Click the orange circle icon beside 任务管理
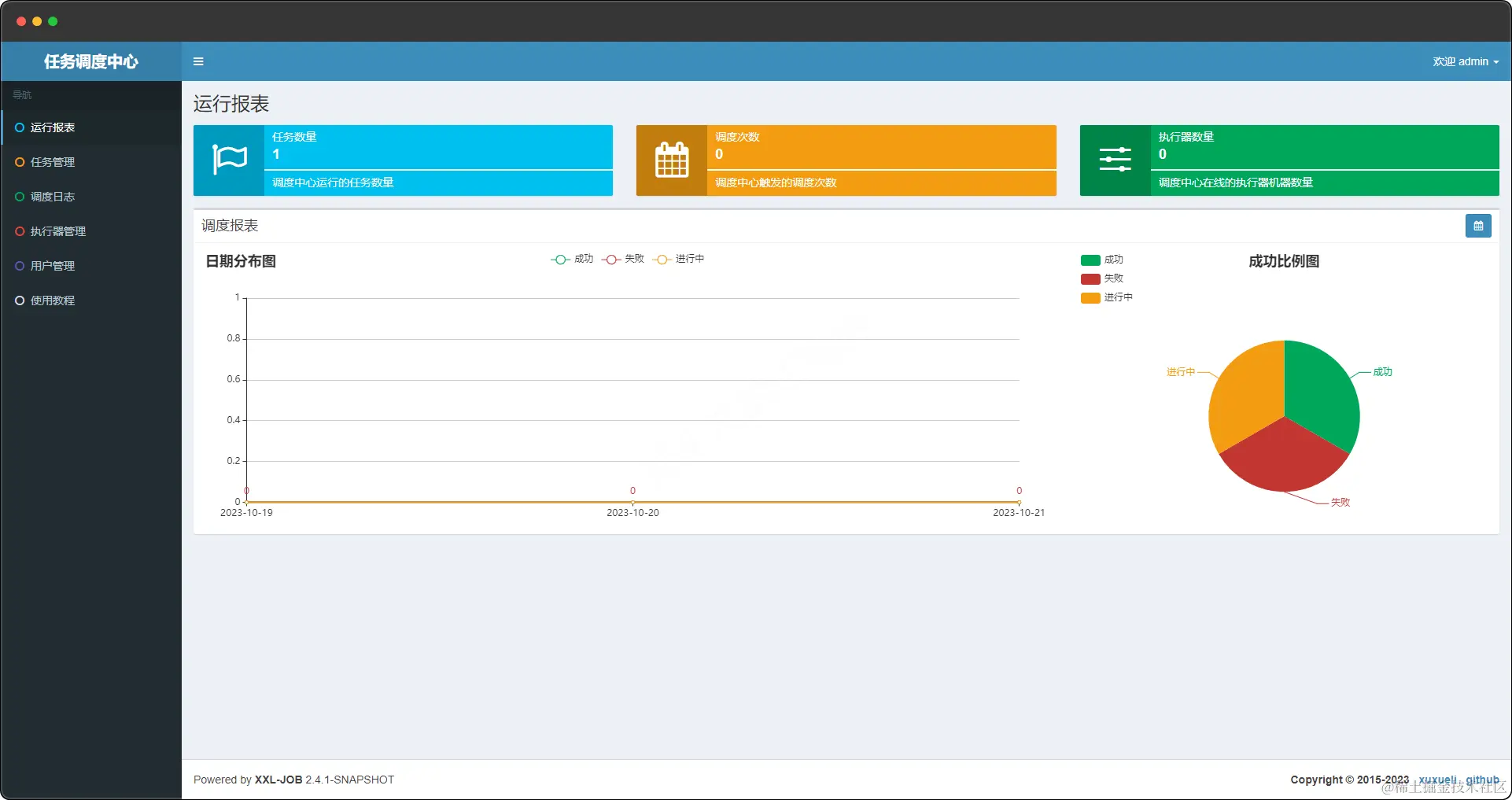 [20, 162]
